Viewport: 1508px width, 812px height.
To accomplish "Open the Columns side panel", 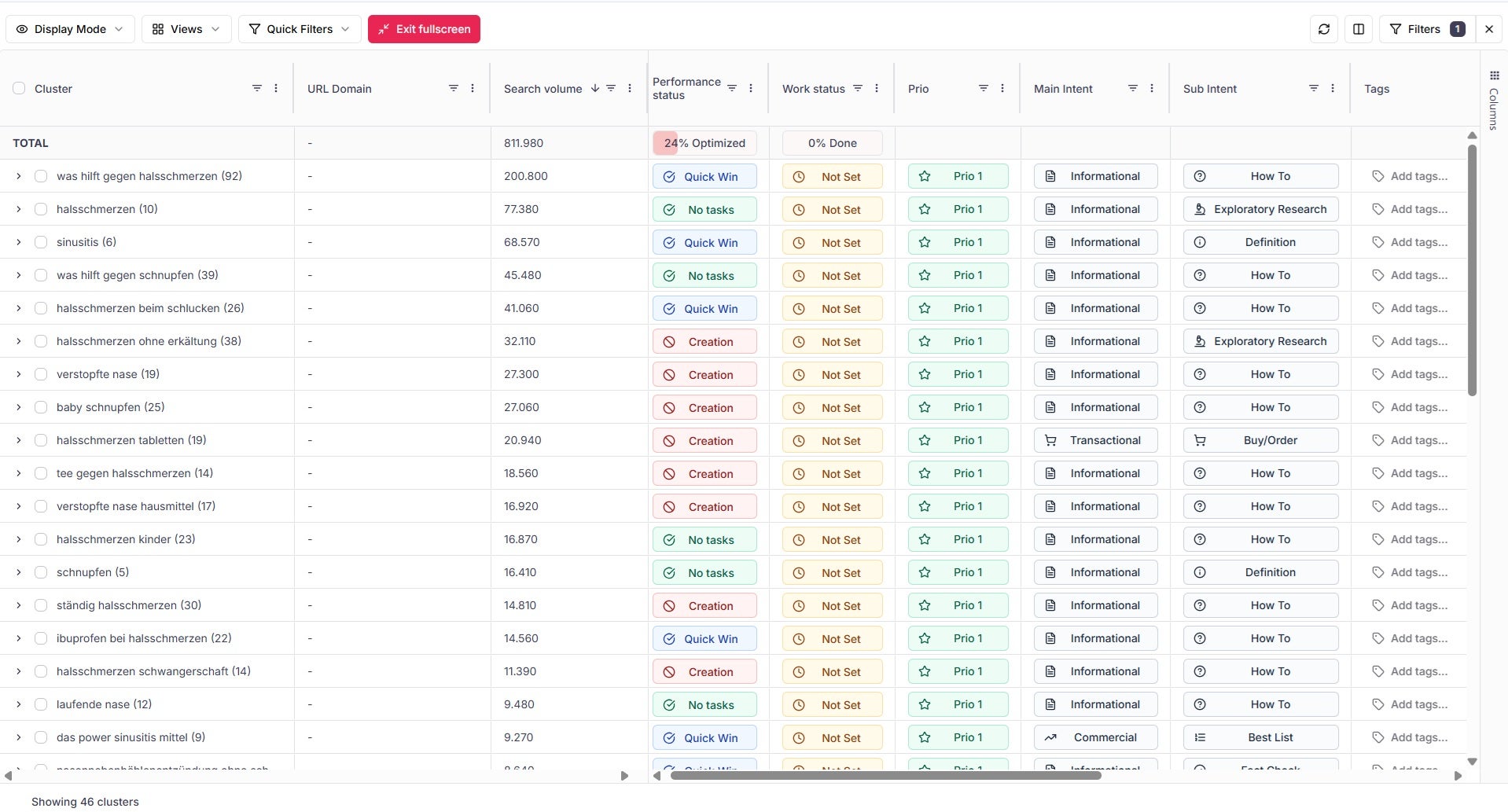I will click(x=1494, y=98).
